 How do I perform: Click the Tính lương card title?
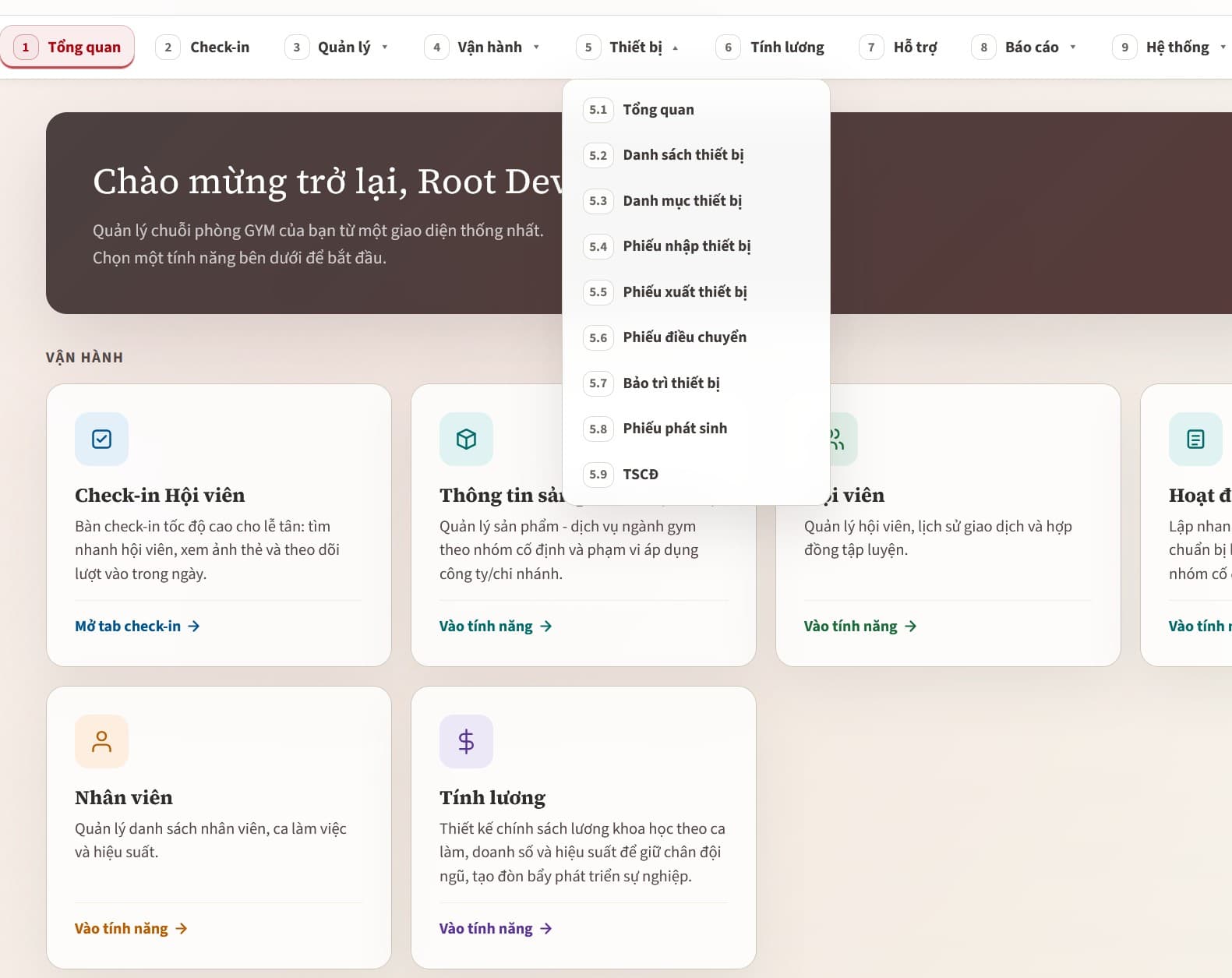(492, 798)
